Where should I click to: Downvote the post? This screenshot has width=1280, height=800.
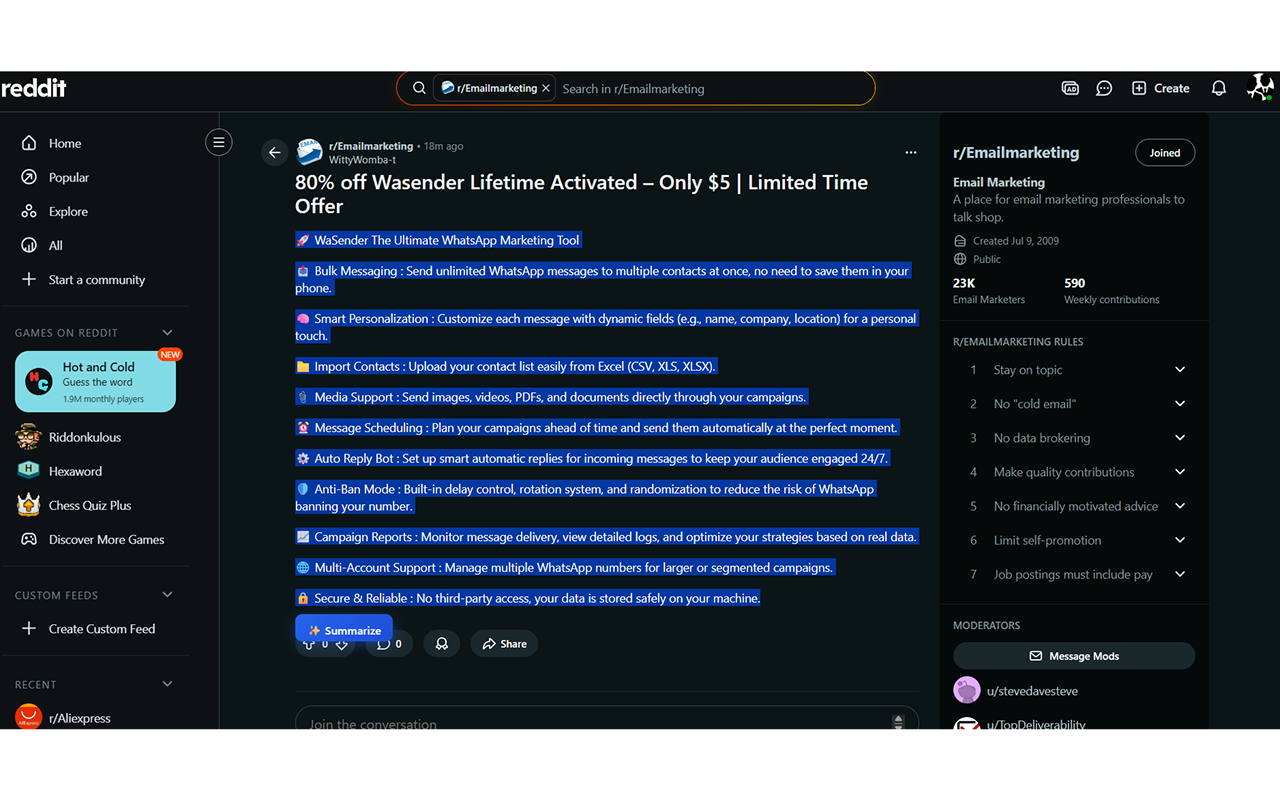click(342, 646)
